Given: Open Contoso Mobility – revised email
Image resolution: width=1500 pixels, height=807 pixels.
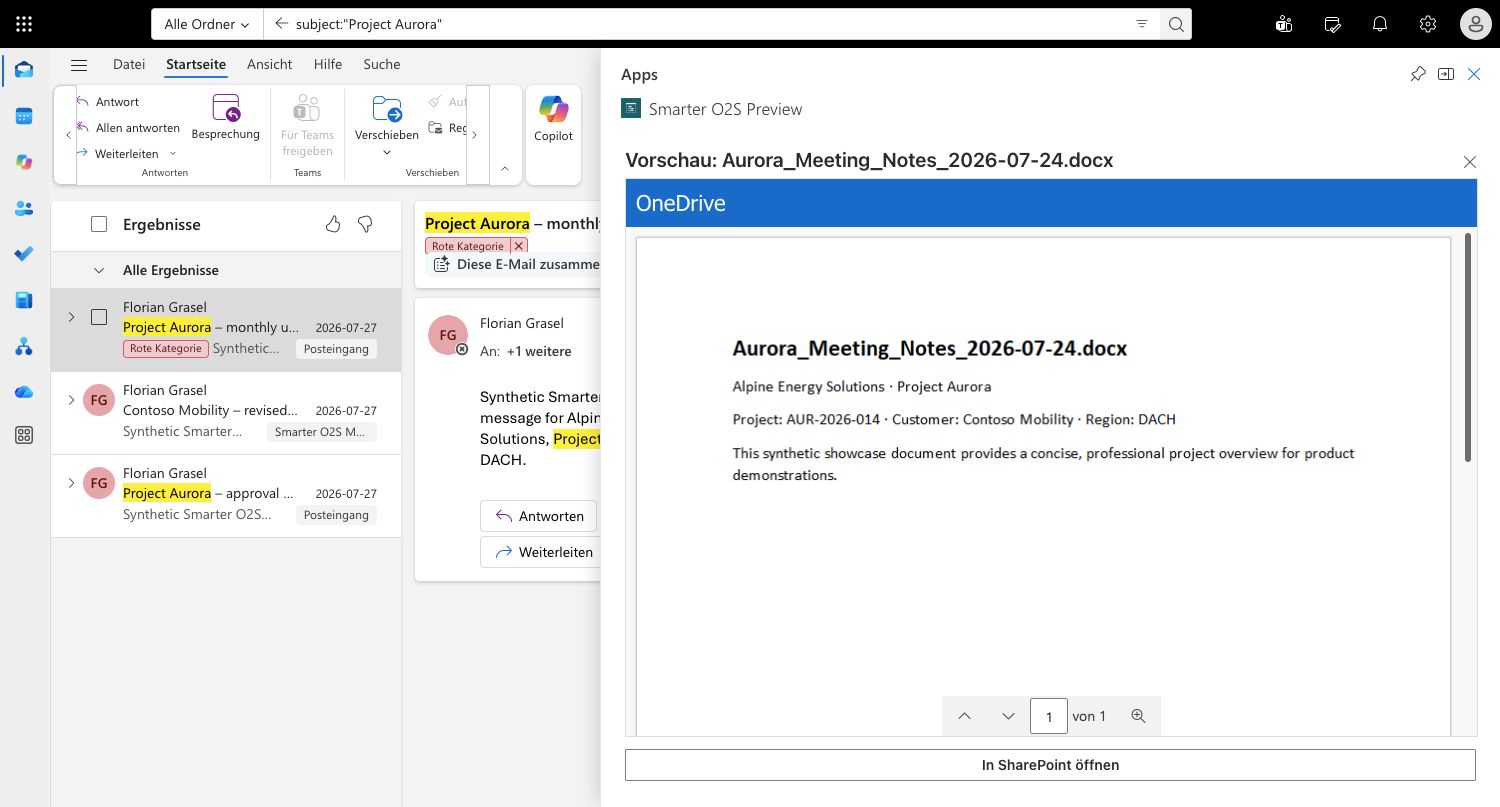Looking at the screenshot, I should coord(226,412).
